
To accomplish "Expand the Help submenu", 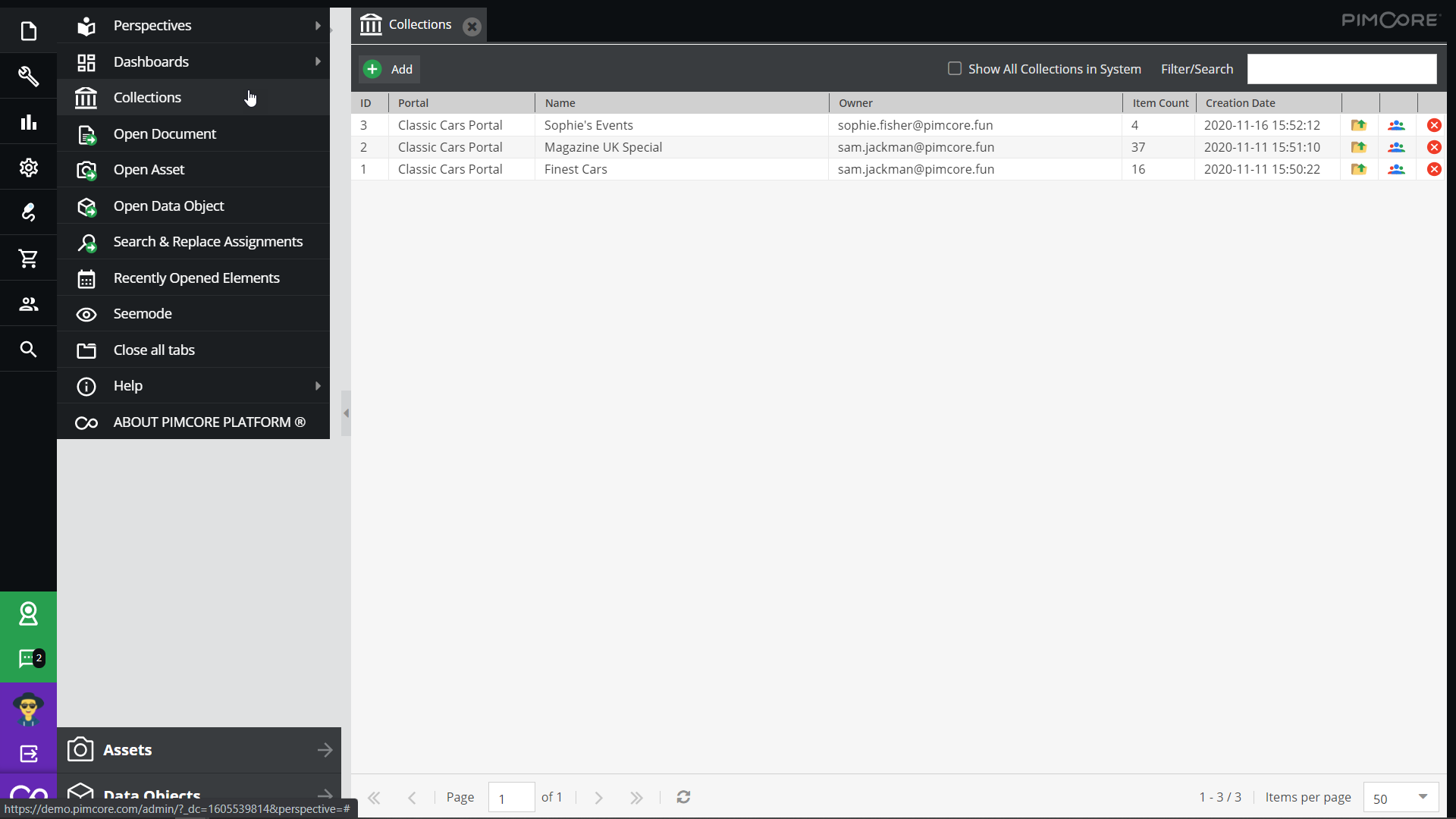I will click(318, 386).
